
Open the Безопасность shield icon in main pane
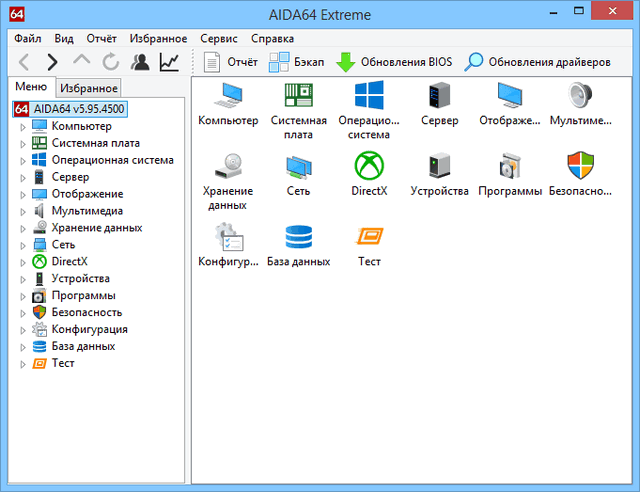(580, 166)
